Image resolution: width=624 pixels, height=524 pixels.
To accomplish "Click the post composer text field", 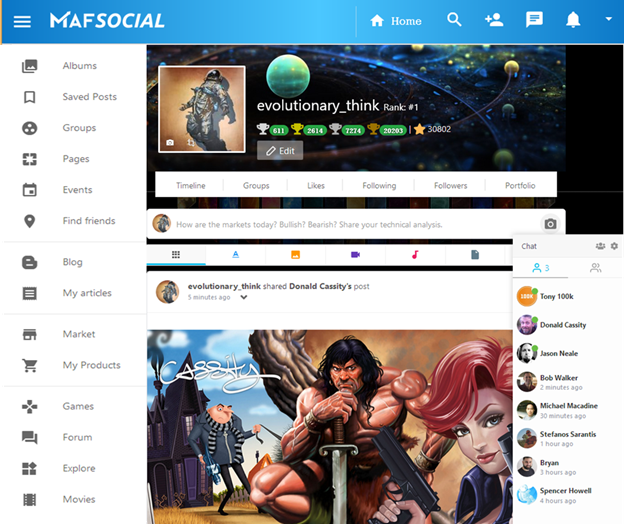I will (309, 225).
